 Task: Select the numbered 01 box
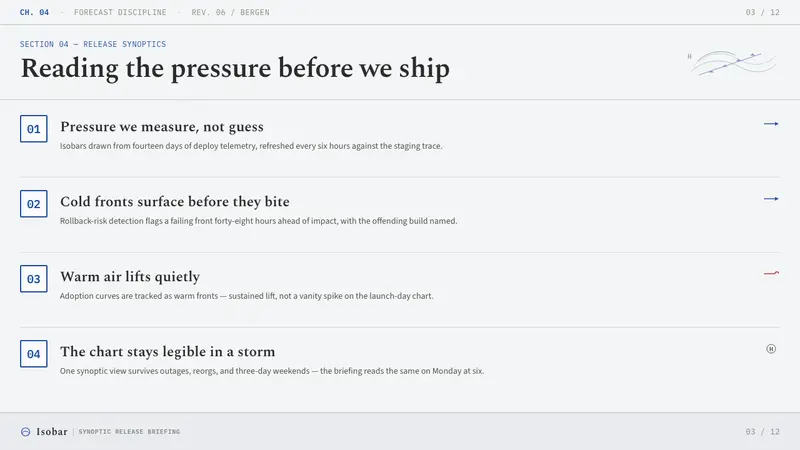34,129
